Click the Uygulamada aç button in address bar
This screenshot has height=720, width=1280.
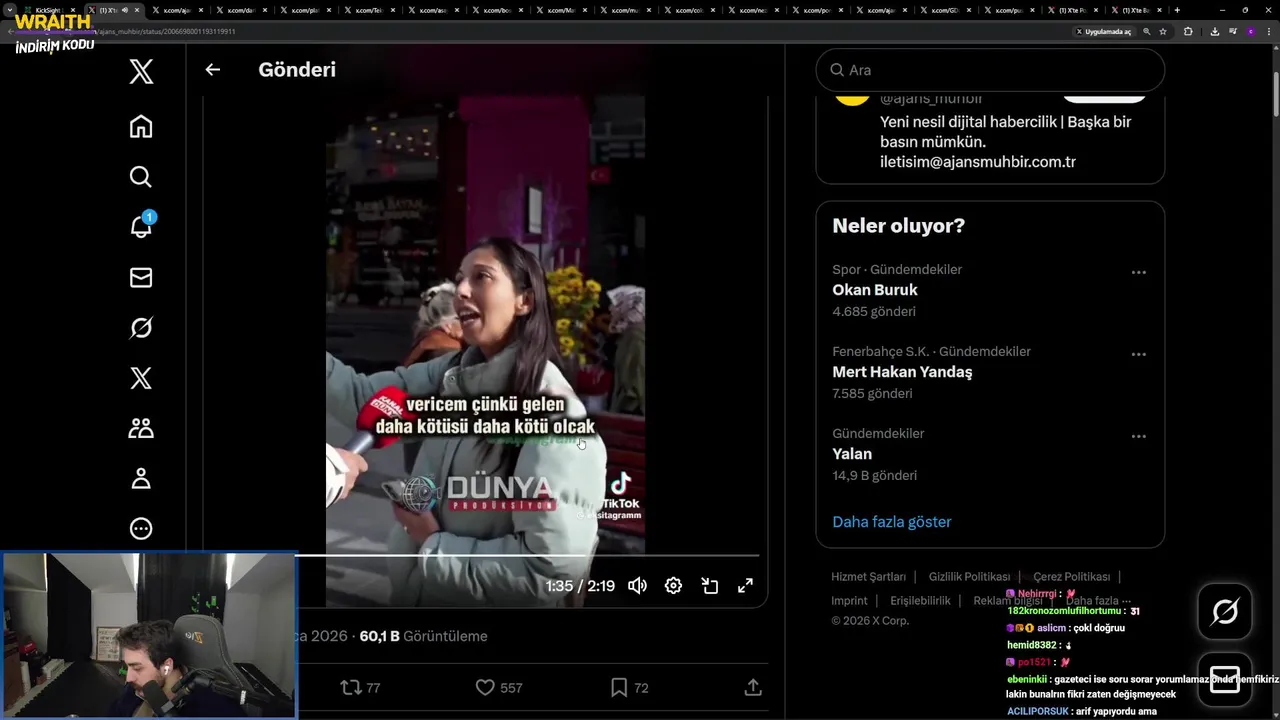1104,31
